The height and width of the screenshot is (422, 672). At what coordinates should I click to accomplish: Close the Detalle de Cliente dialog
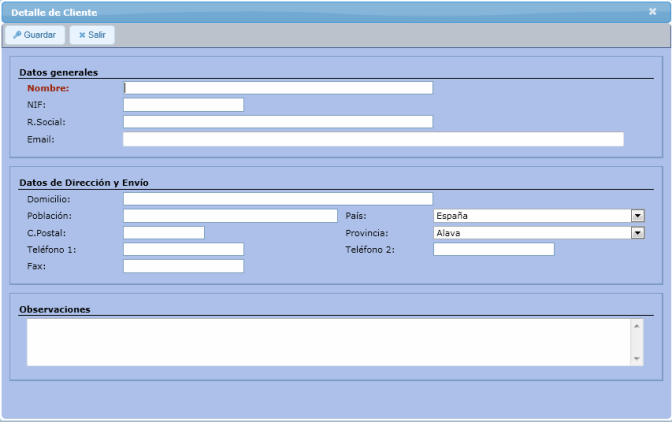point(652,11)
